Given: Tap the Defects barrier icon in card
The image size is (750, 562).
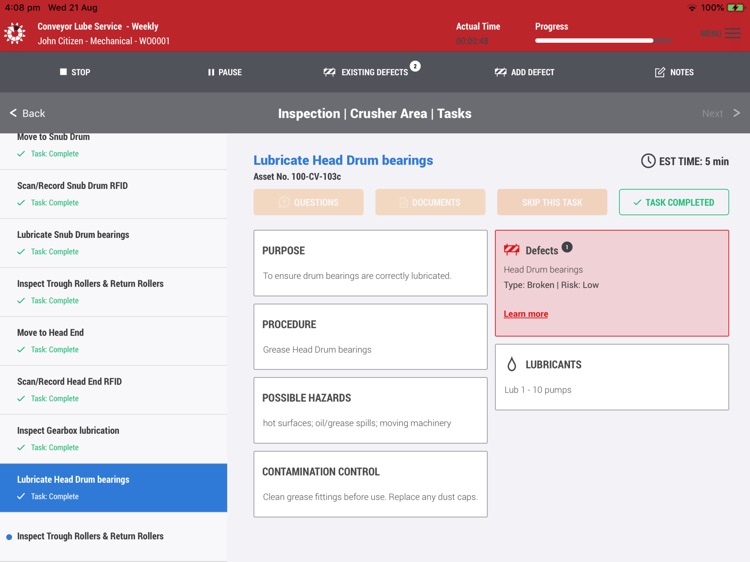Looking at the screenshot, I should pyautogui.click(x=511, y=250).
